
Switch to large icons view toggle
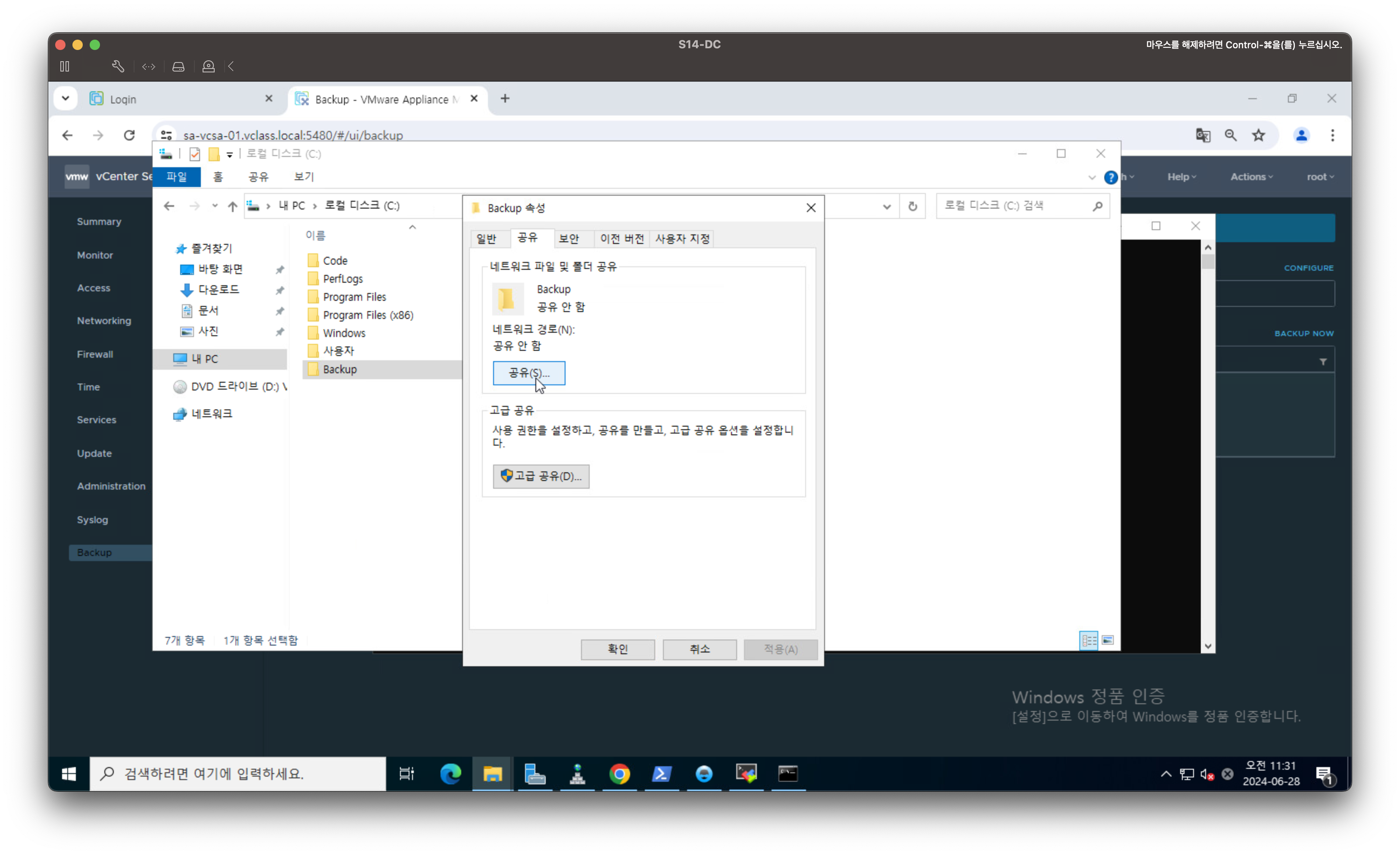pyautogui.click(x=1107, y=640)
